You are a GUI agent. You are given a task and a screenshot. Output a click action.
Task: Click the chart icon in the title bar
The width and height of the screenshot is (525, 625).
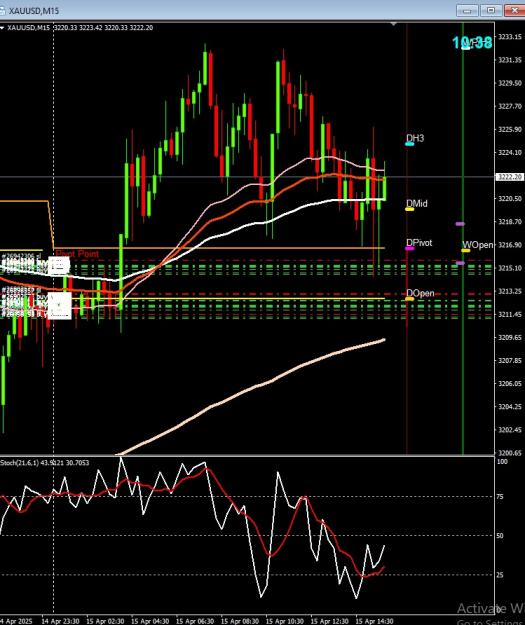click(x=2, y=11)
